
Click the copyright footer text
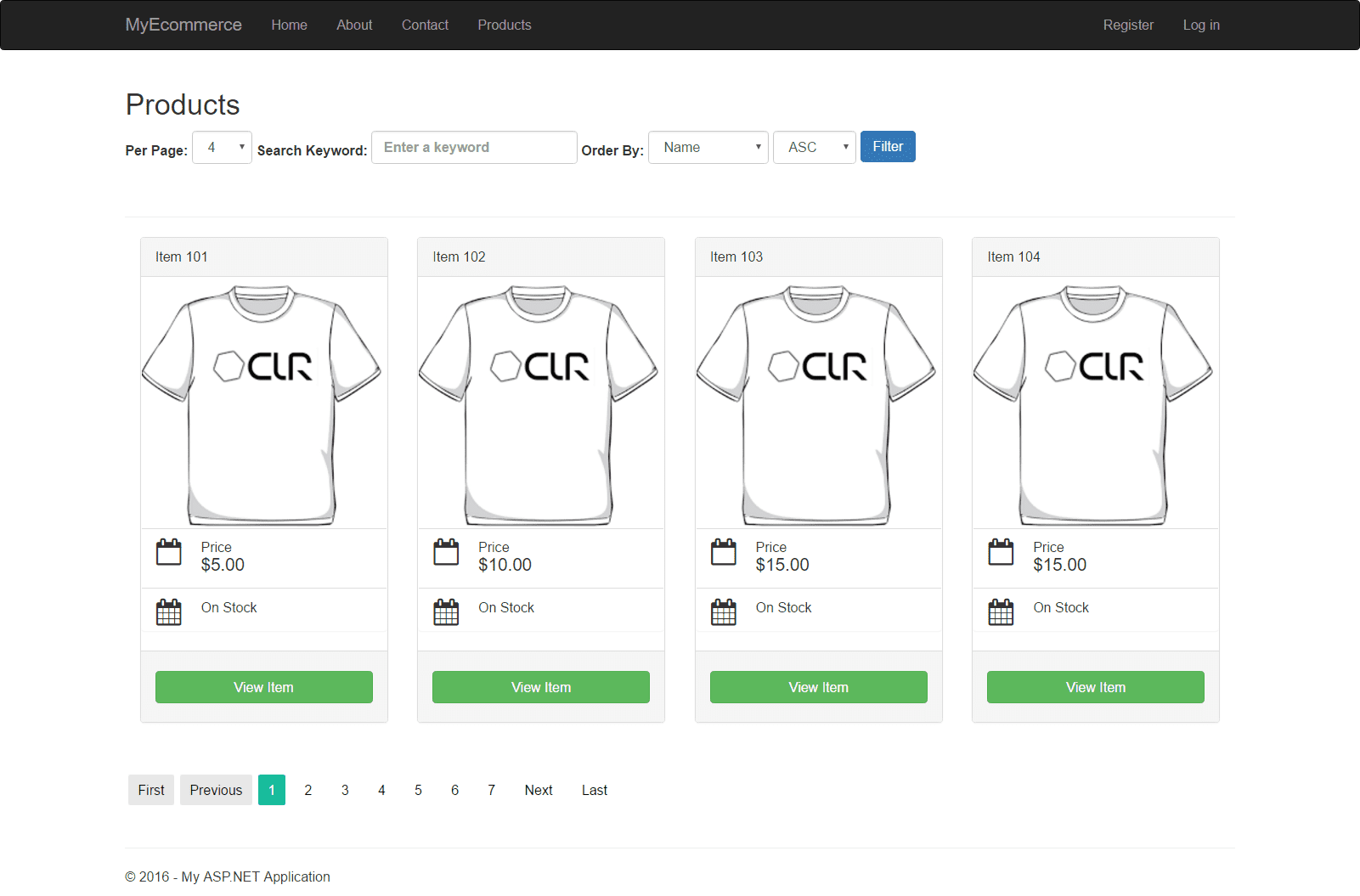point(228,876)
